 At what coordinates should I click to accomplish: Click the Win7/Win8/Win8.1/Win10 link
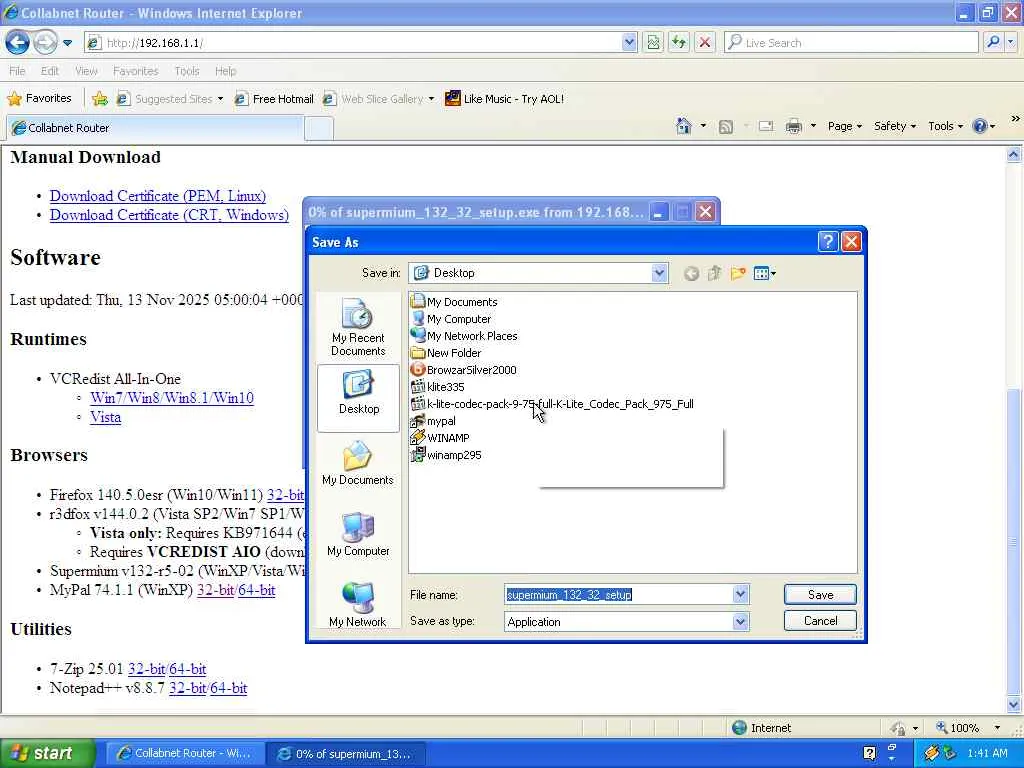[x=172, y=398]
